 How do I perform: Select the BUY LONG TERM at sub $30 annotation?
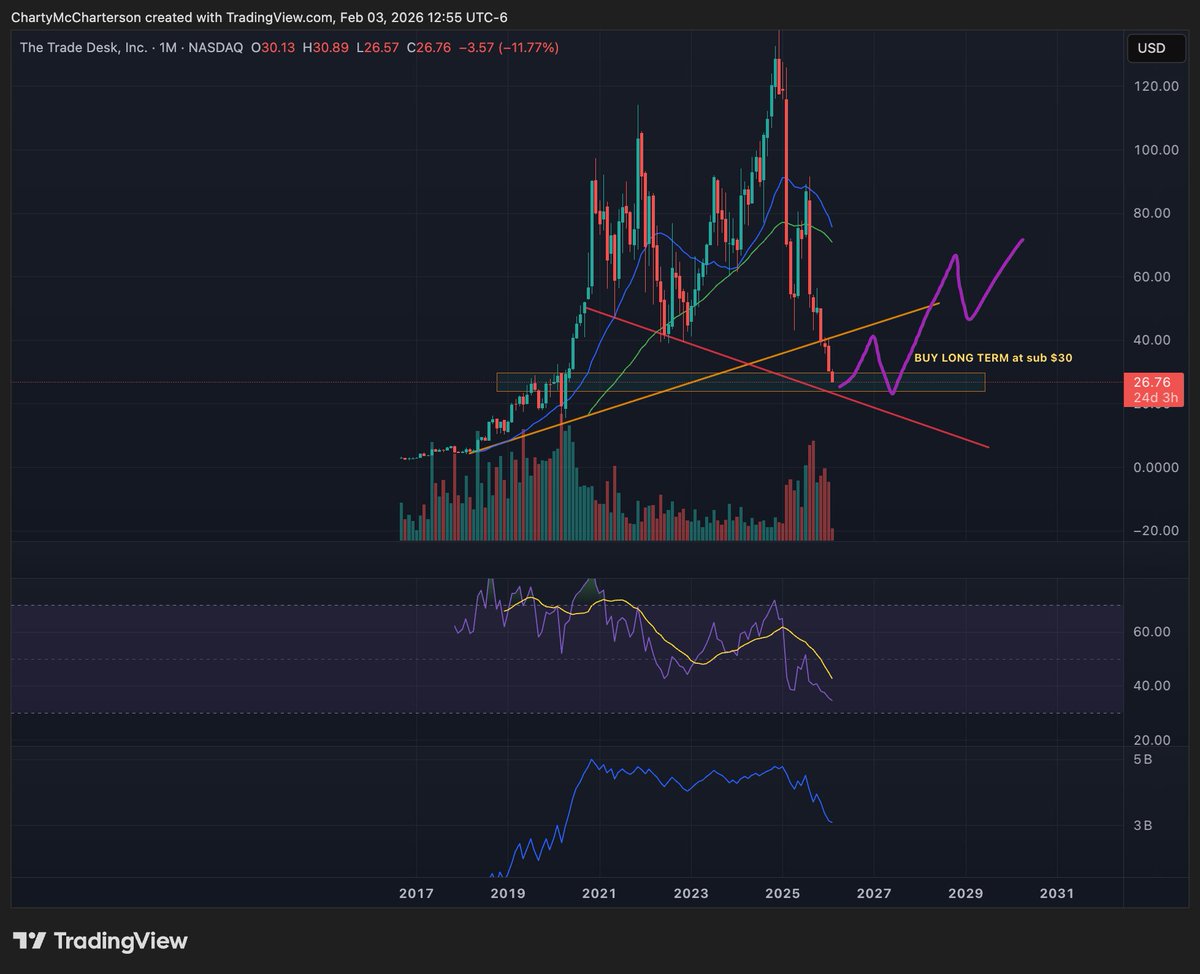click(995, 356)
